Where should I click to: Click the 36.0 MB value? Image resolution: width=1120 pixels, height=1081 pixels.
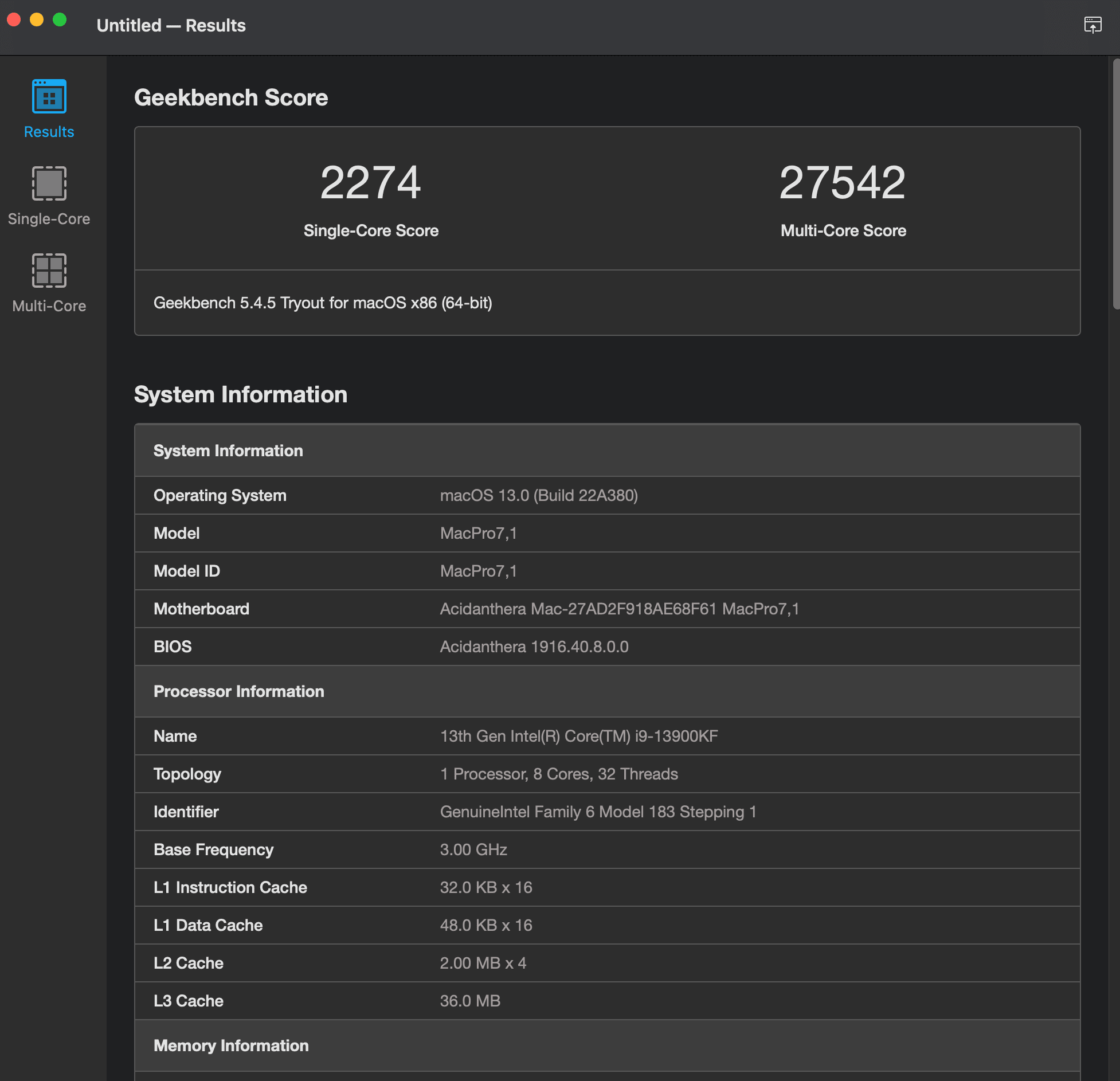click(470, 1001)
